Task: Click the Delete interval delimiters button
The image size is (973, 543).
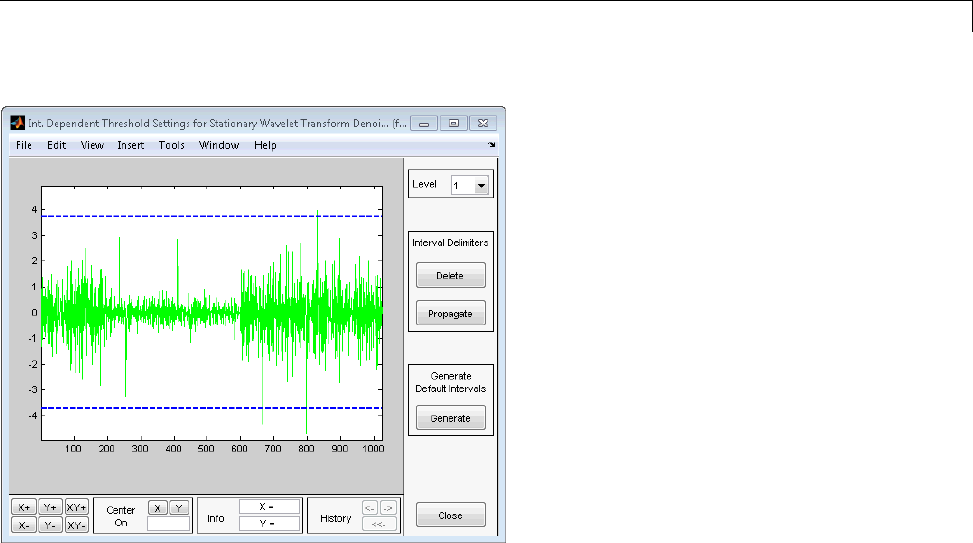Action: 450,276
